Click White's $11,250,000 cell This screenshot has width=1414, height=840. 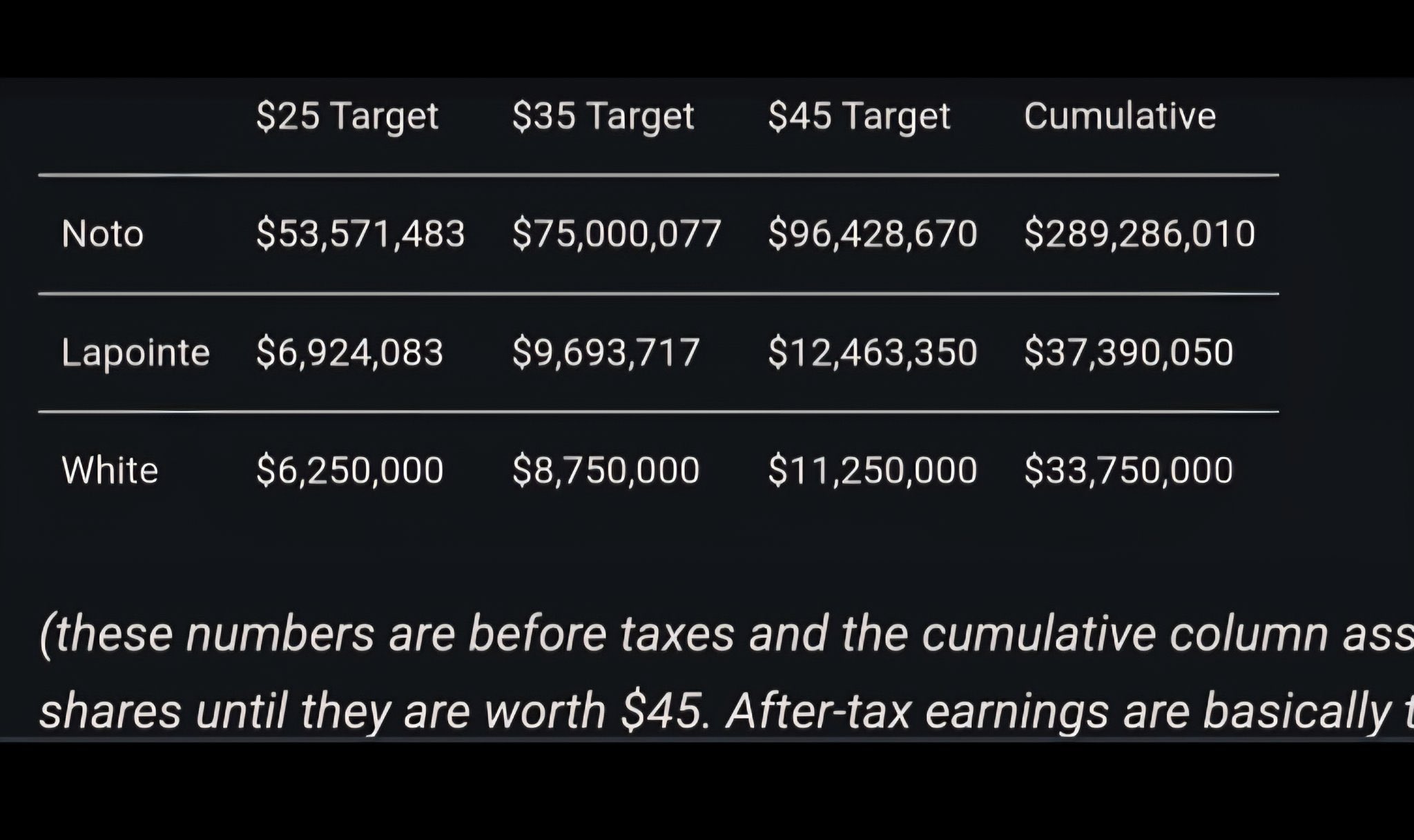(873, 470)
